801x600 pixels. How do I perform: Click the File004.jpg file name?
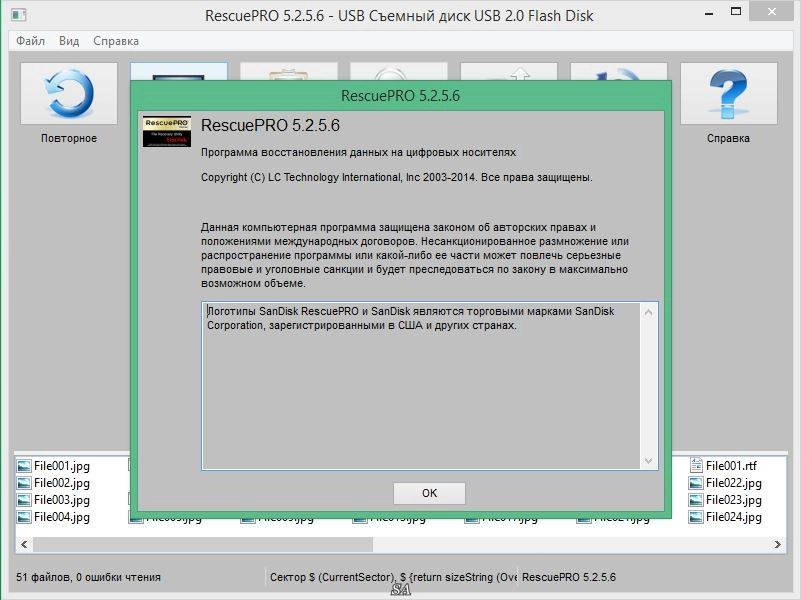tap(62, 517)
